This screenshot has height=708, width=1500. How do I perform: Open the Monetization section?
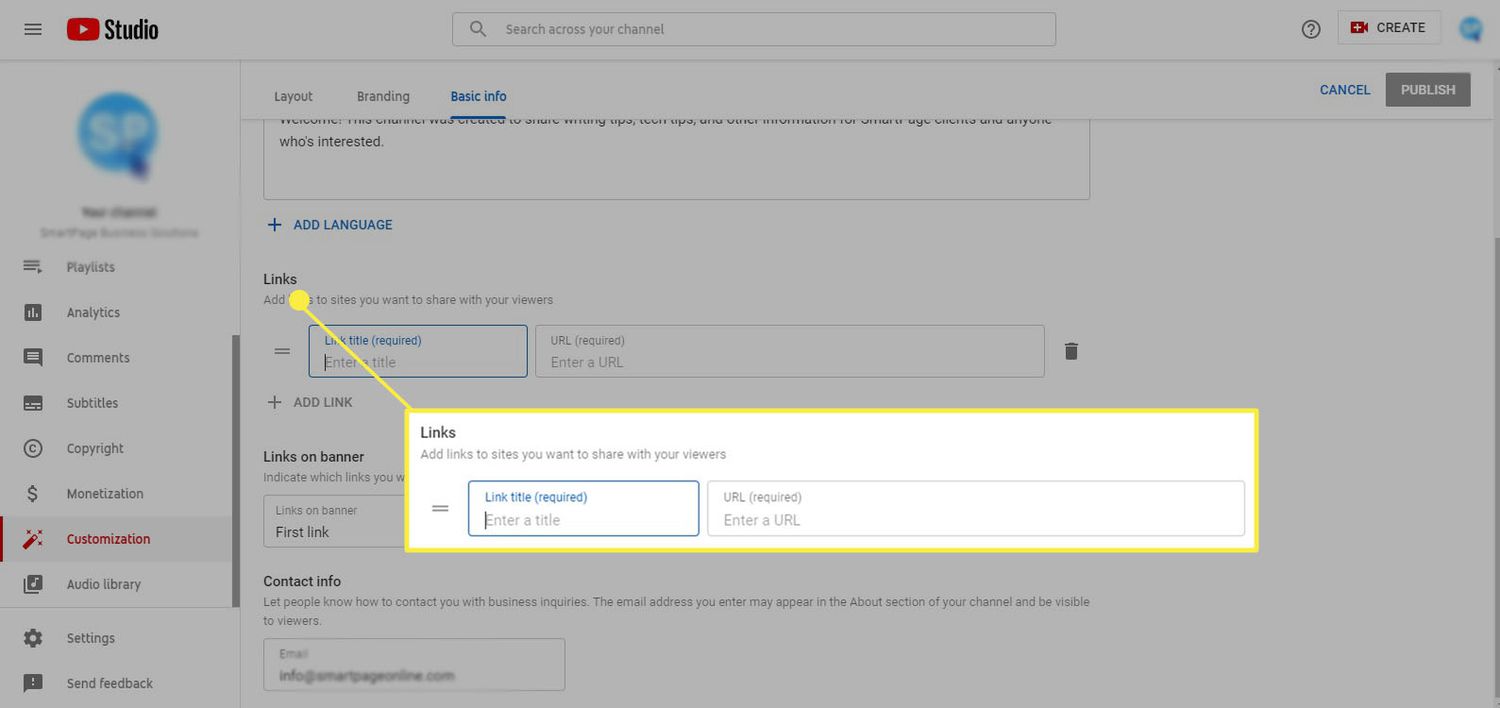click(x=105, y=493)
